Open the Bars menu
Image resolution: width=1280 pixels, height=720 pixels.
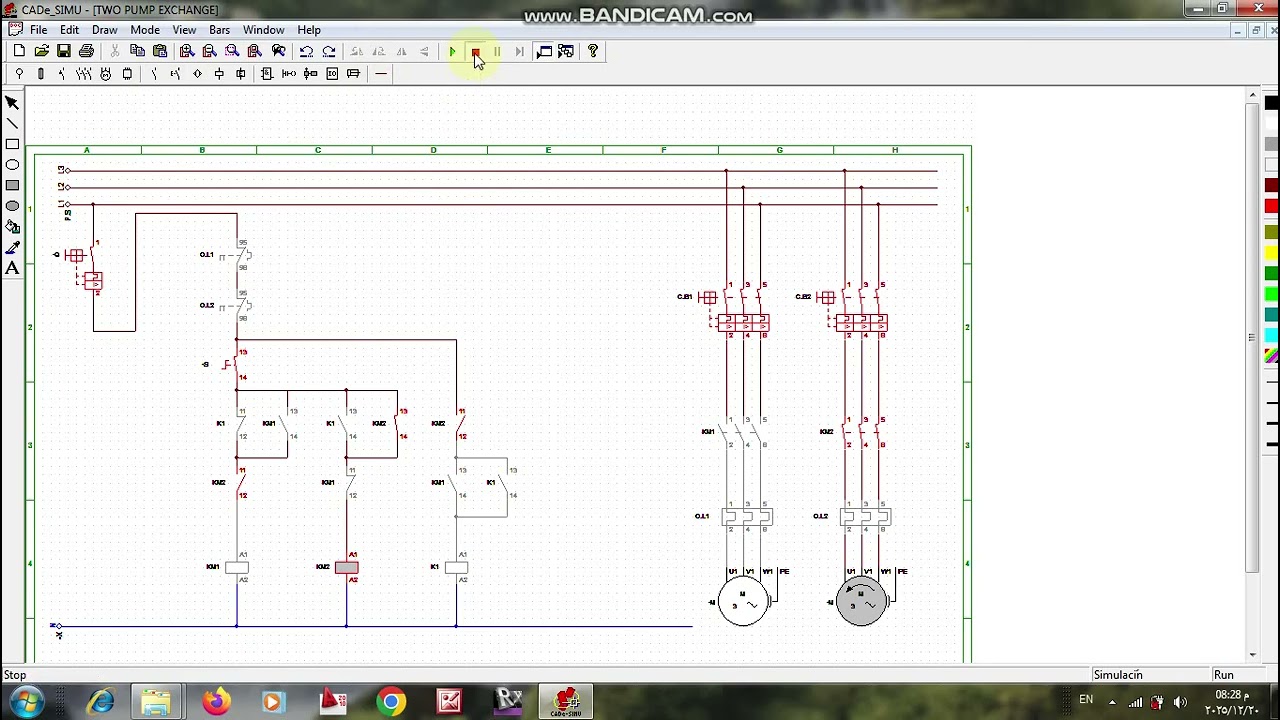click(x=219, y=30)
